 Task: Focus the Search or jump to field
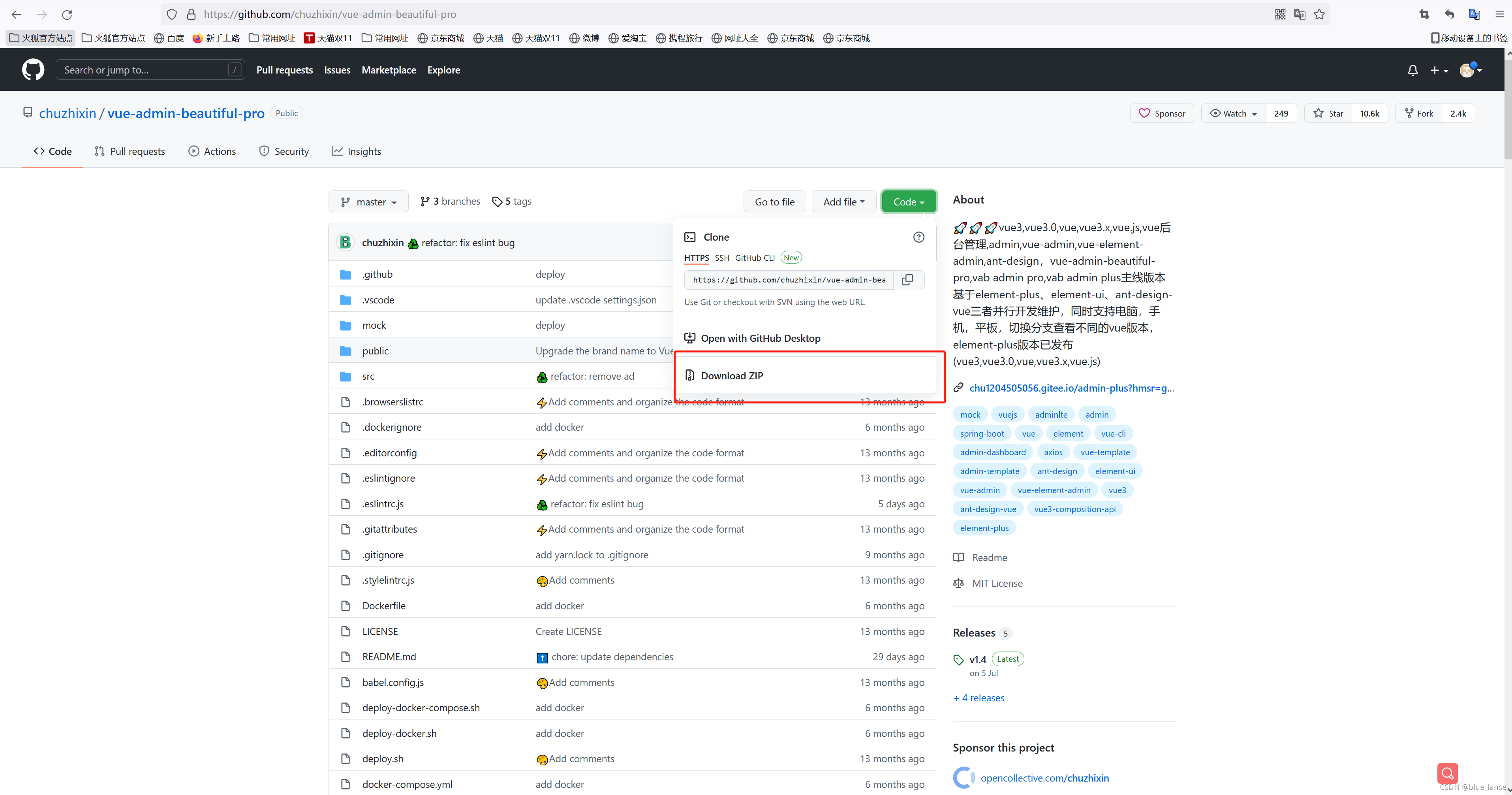[x=144, y=70]
